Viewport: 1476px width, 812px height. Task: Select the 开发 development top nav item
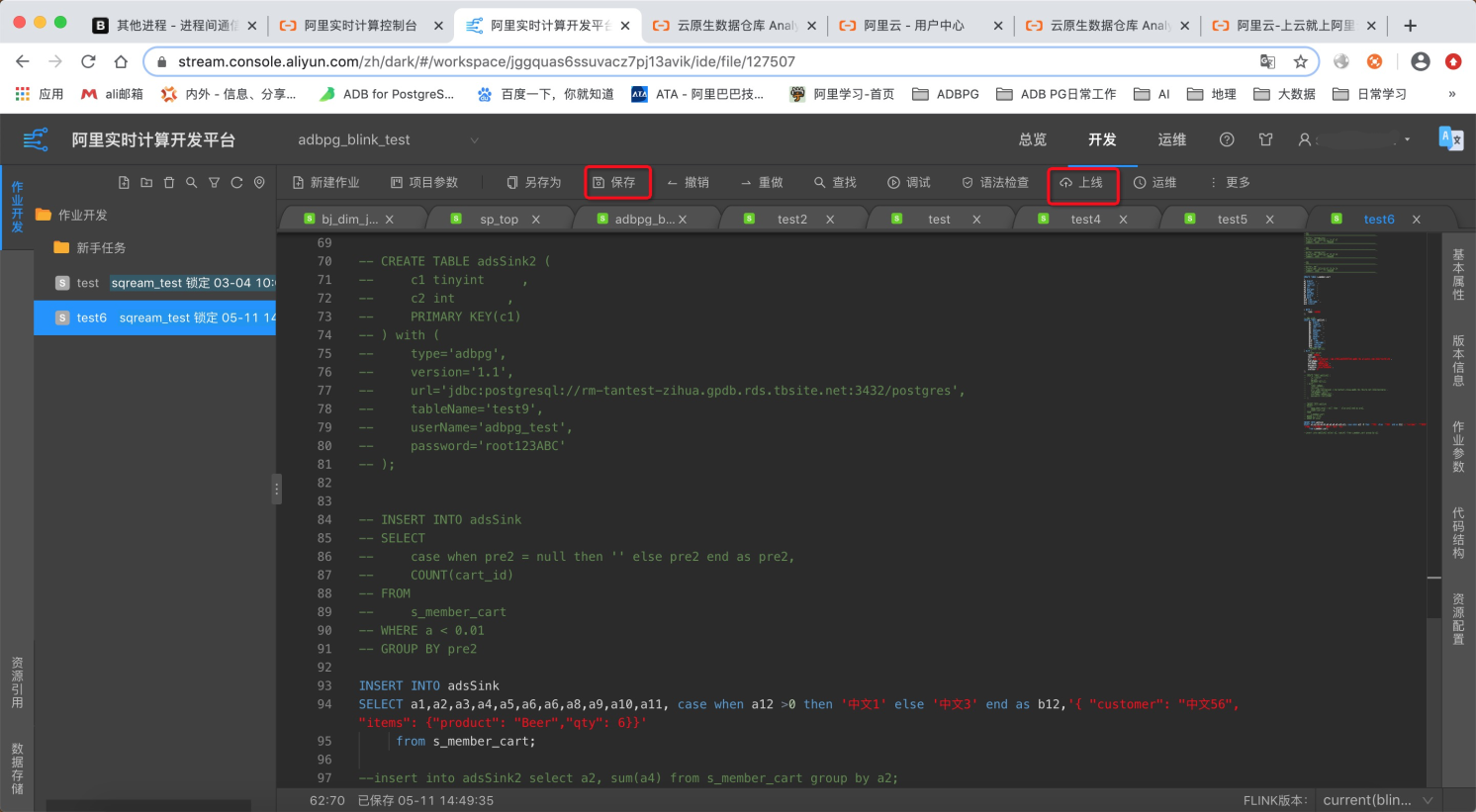point(1102,140)
